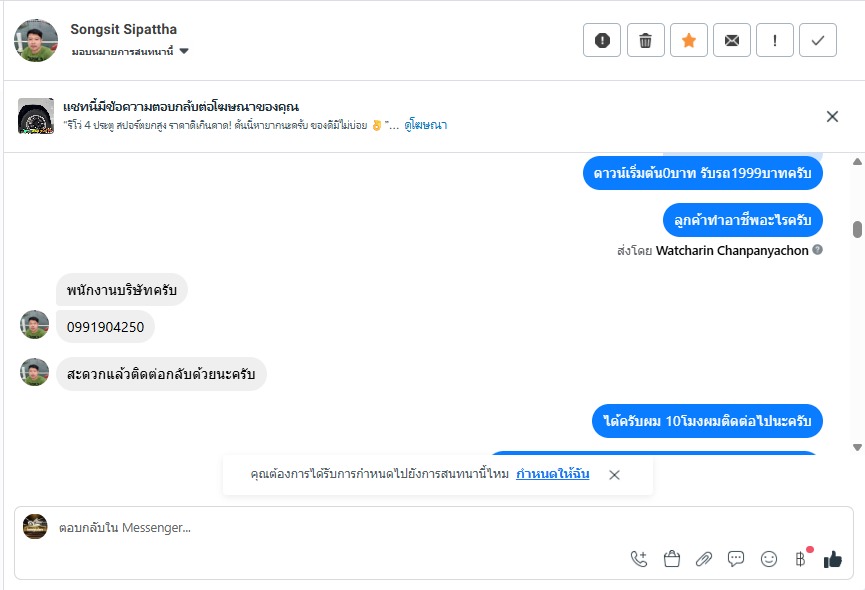
Task: Start a phone call request
Action: 639,559
